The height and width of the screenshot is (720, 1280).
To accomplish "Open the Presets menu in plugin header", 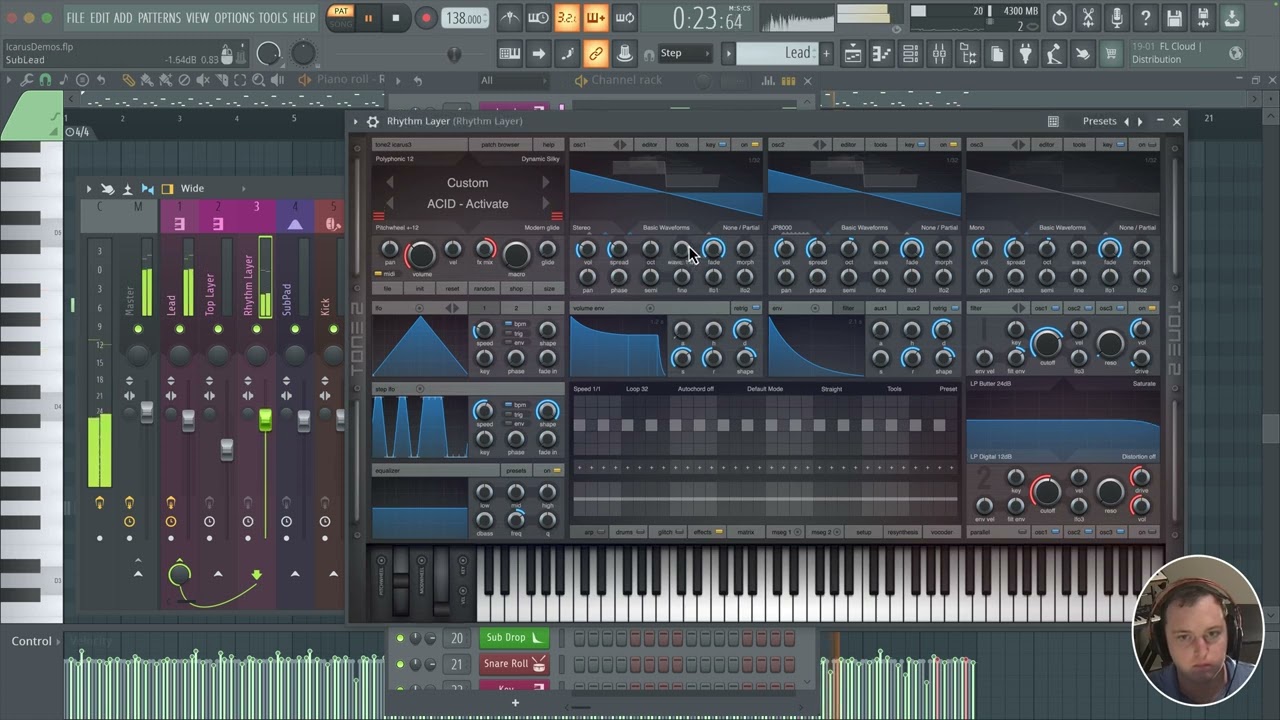I will 1099,121.
